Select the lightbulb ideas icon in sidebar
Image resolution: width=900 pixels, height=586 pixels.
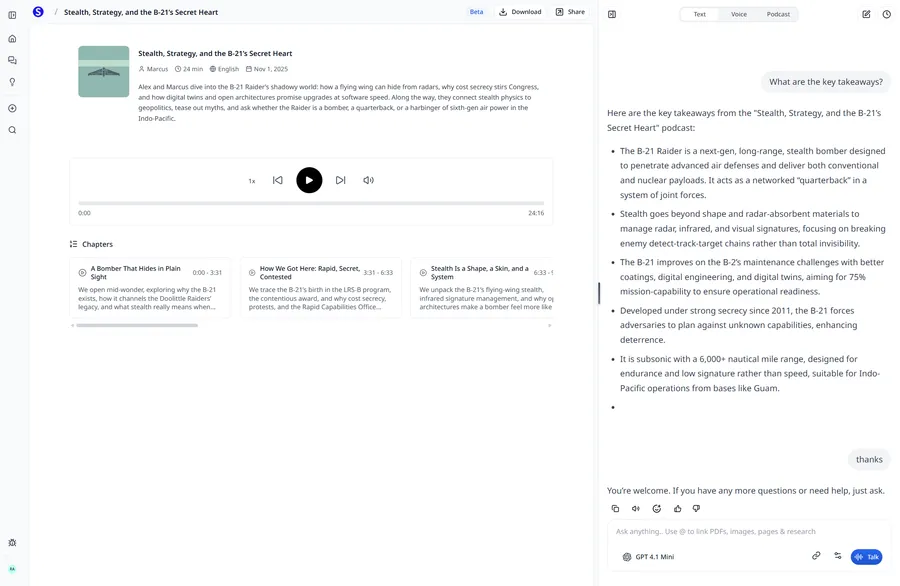[12, 82]
